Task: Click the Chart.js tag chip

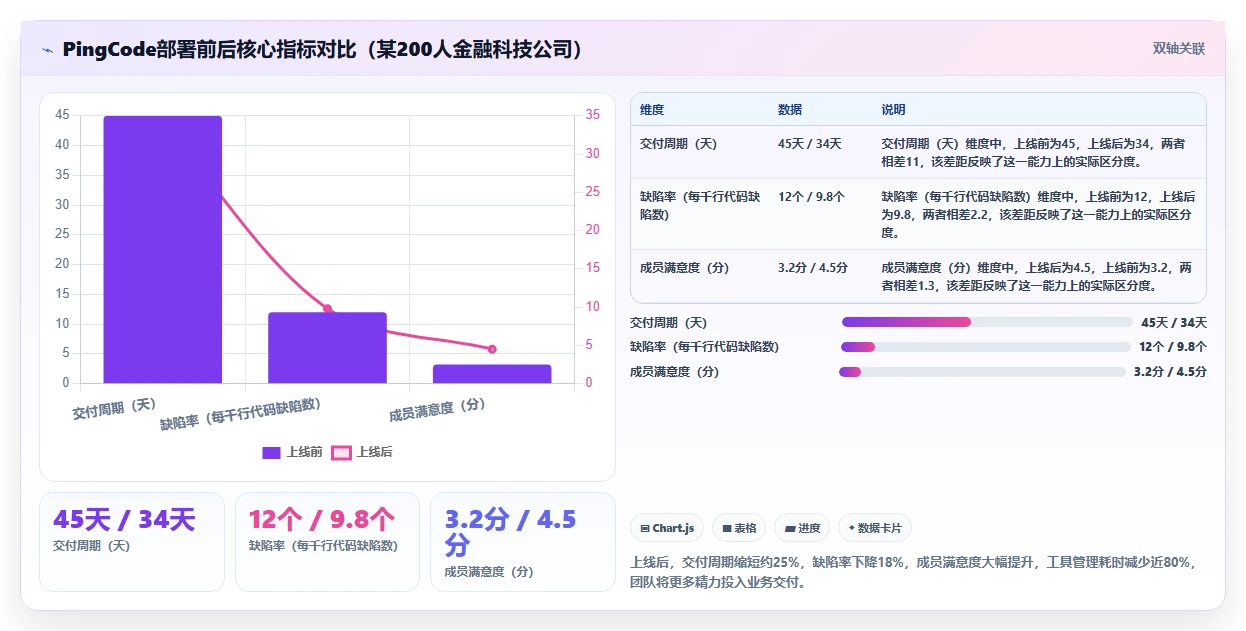Action: tap(667, 528)
